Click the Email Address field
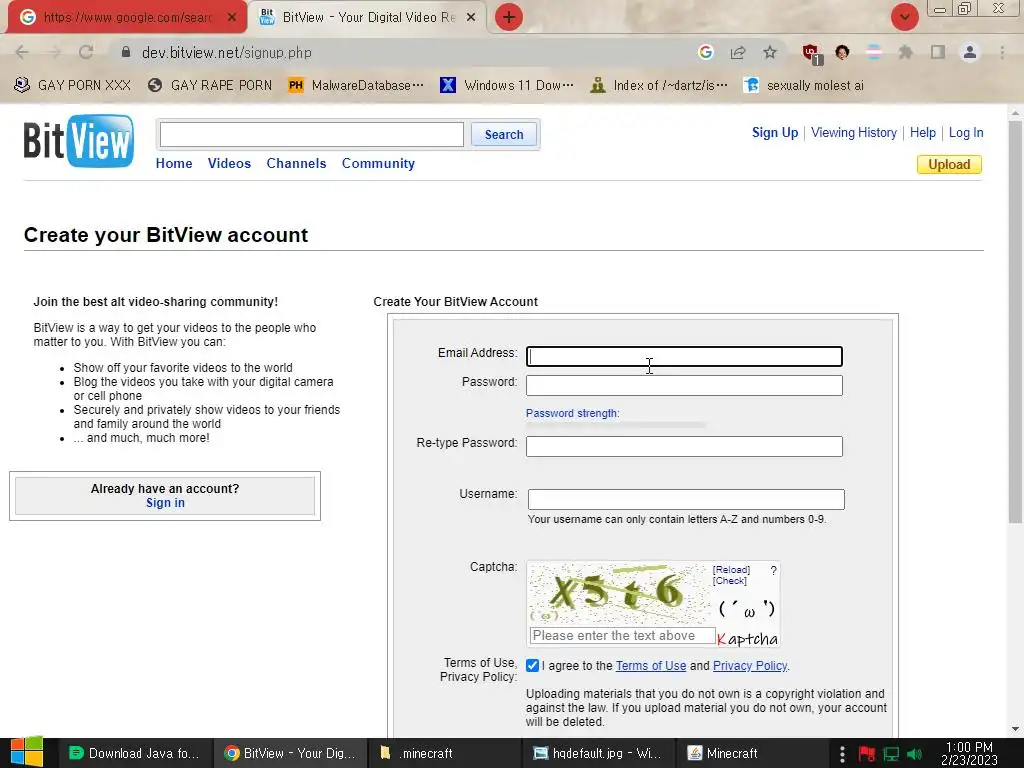Screen dimensions: 1024x768 tap(684, 356)
